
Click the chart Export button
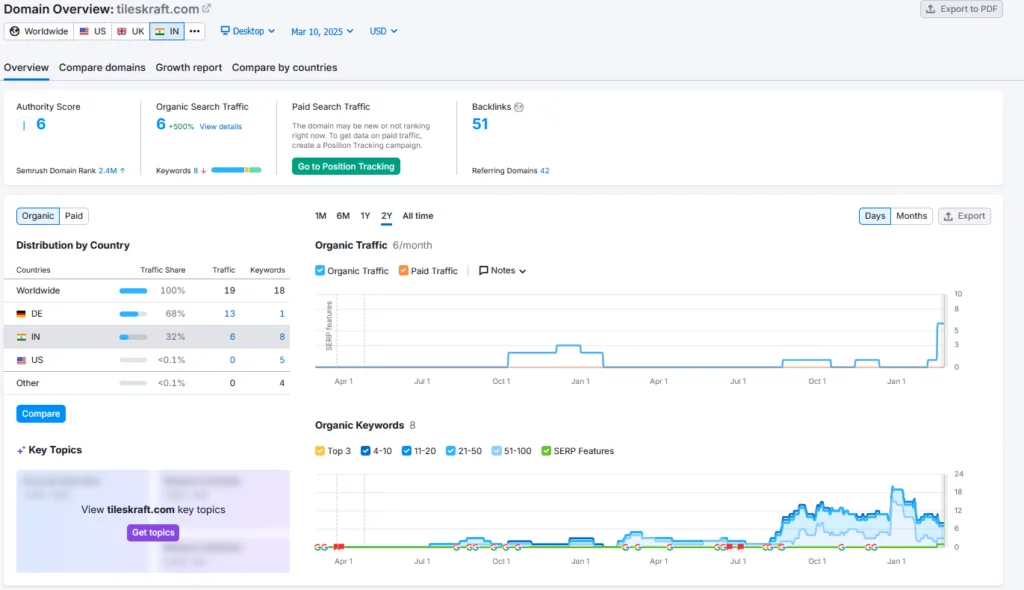964,216
